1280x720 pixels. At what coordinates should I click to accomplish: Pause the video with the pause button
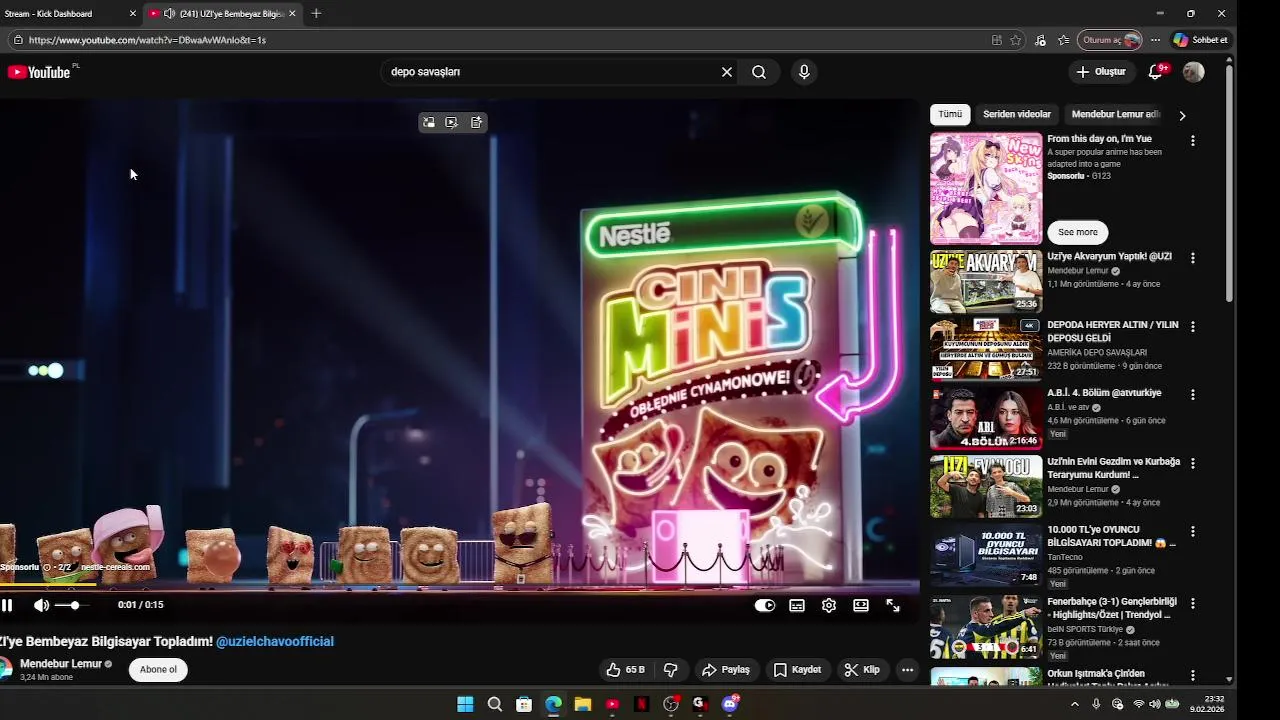pos(7,605)
